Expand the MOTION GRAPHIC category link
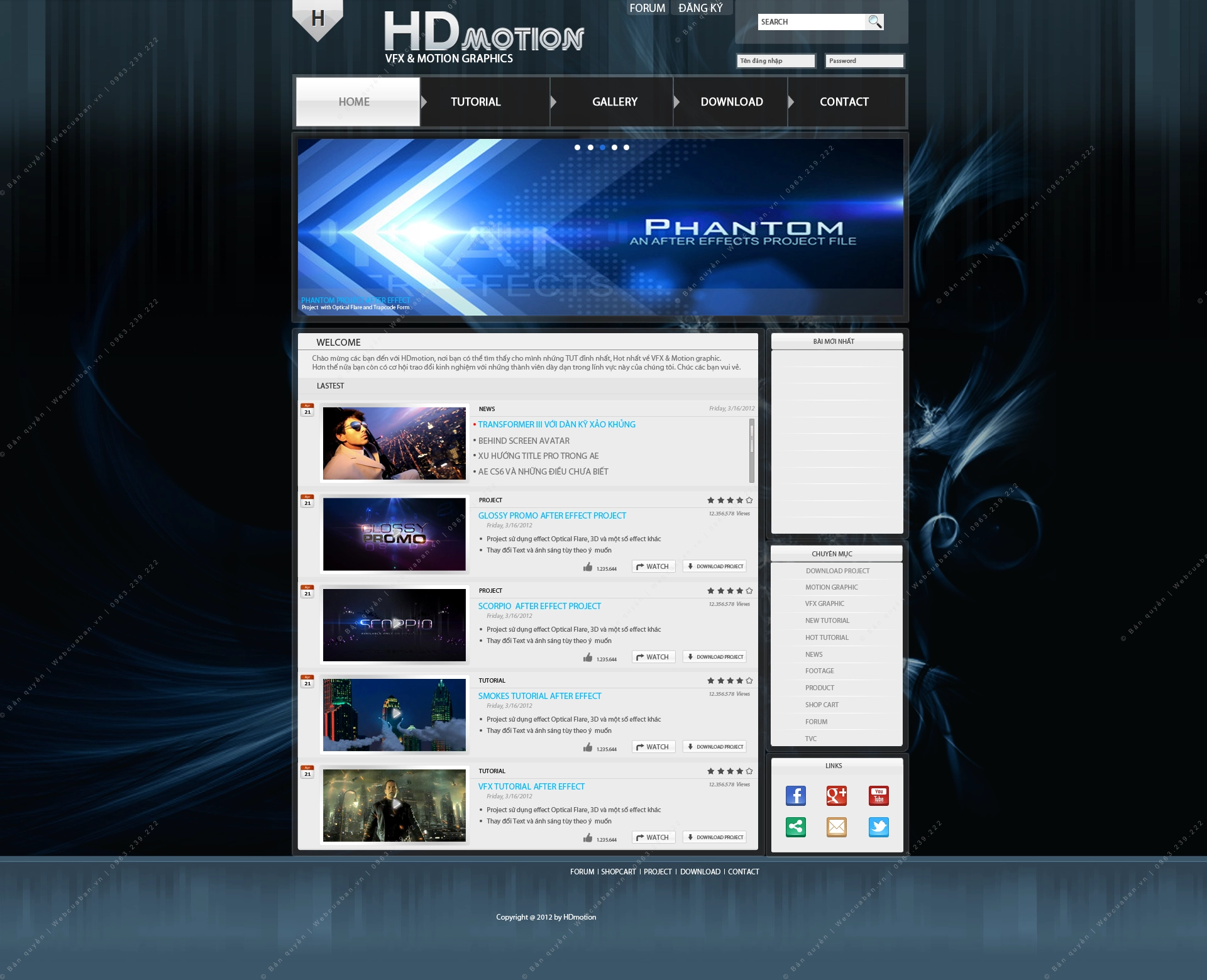 click(832, 587)
